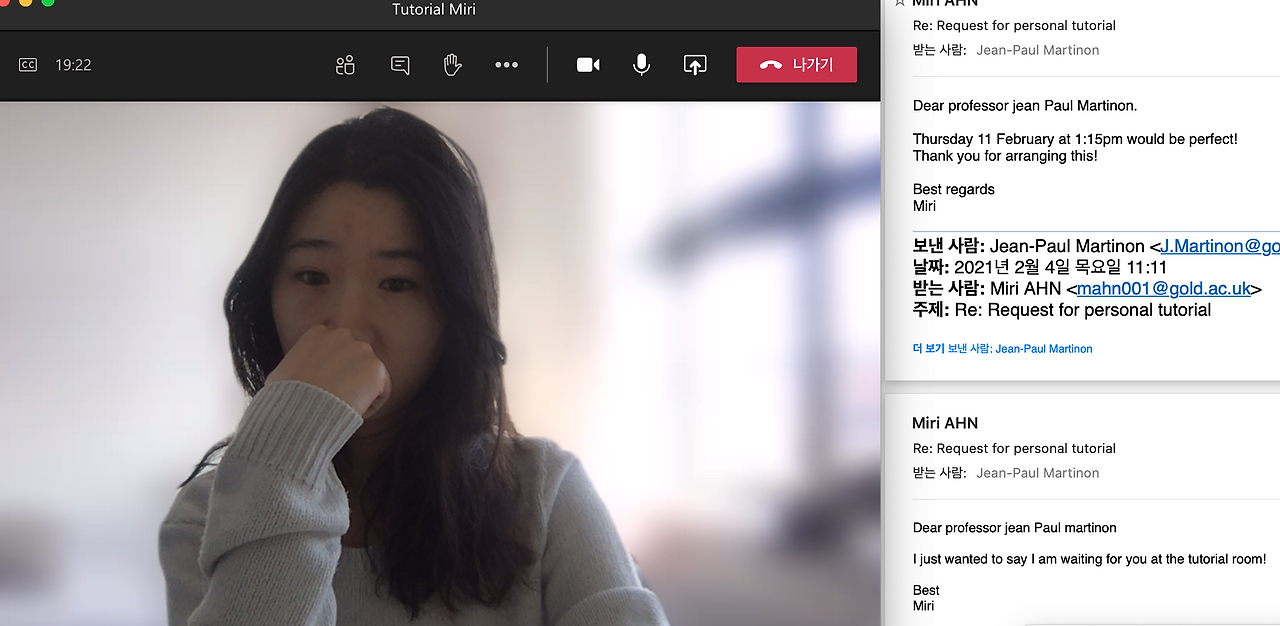Select sender name 'Miri AHN' in lower email
Screen dimensions: 1280x626
pyautogui.click(x=945, y=423)
